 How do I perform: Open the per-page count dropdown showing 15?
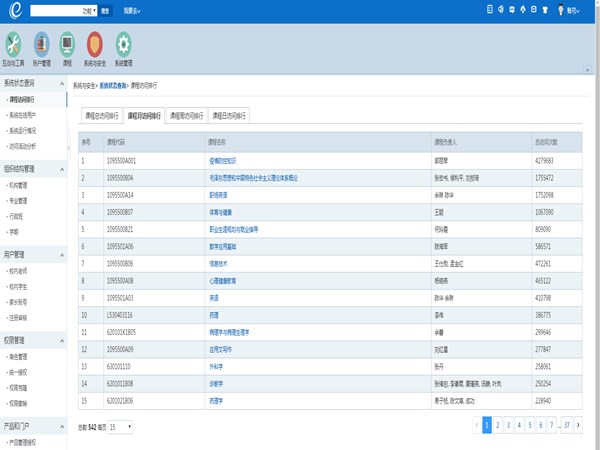120,427
